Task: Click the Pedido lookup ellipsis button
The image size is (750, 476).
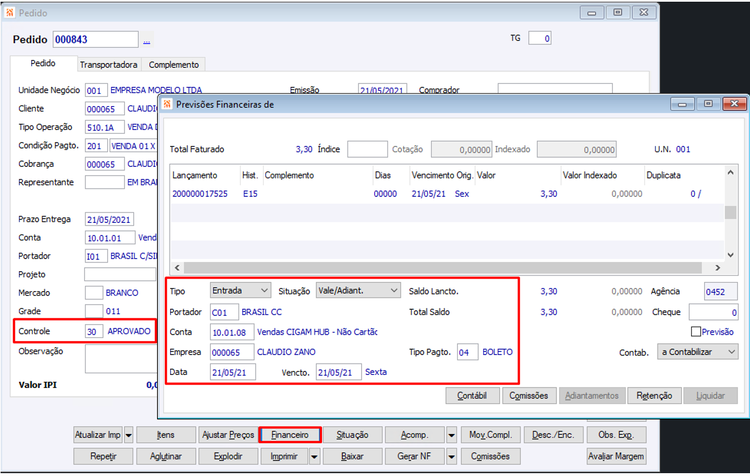Action: point(146,40)
